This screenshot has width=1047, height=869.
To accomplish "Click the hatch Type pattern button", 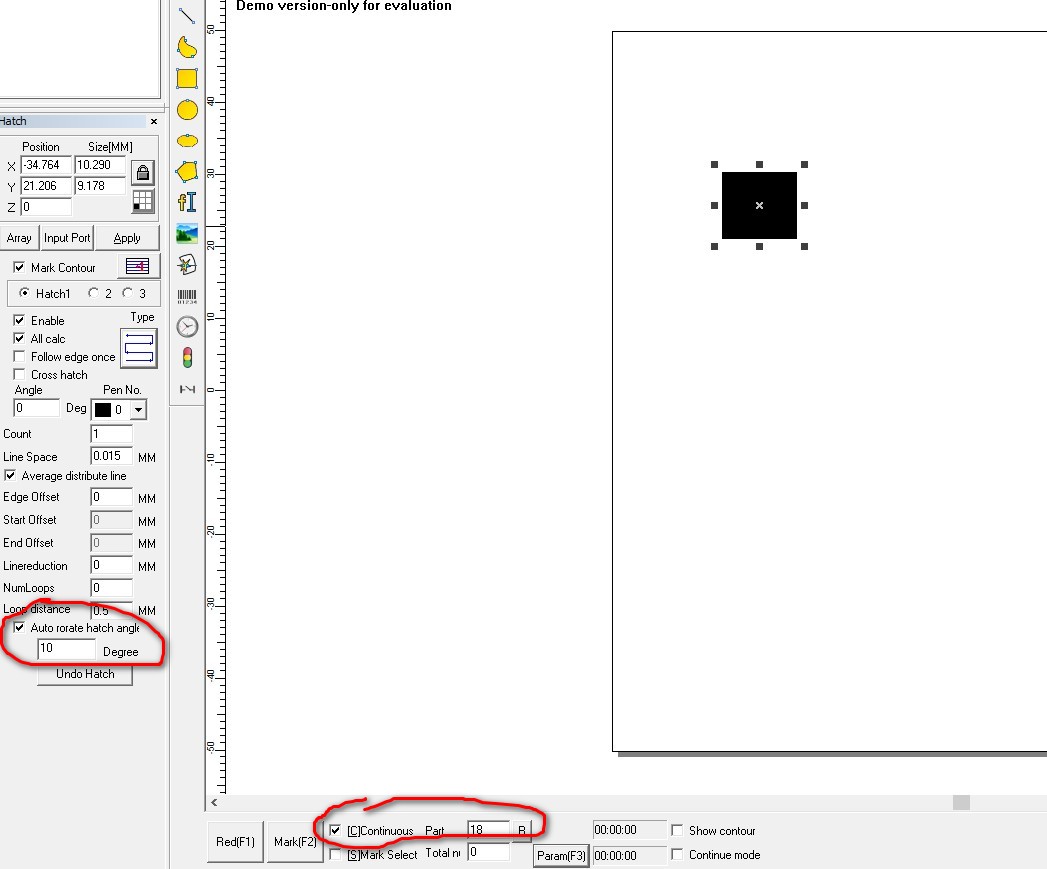I will click(139, 347).
